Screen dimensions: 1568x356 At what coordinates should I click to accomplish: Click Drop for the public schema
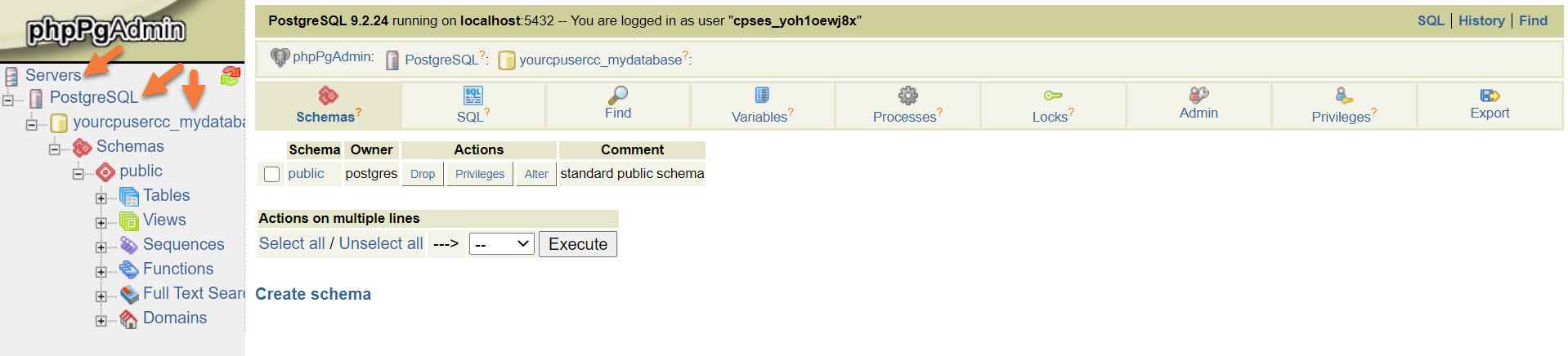pos(423,174)
